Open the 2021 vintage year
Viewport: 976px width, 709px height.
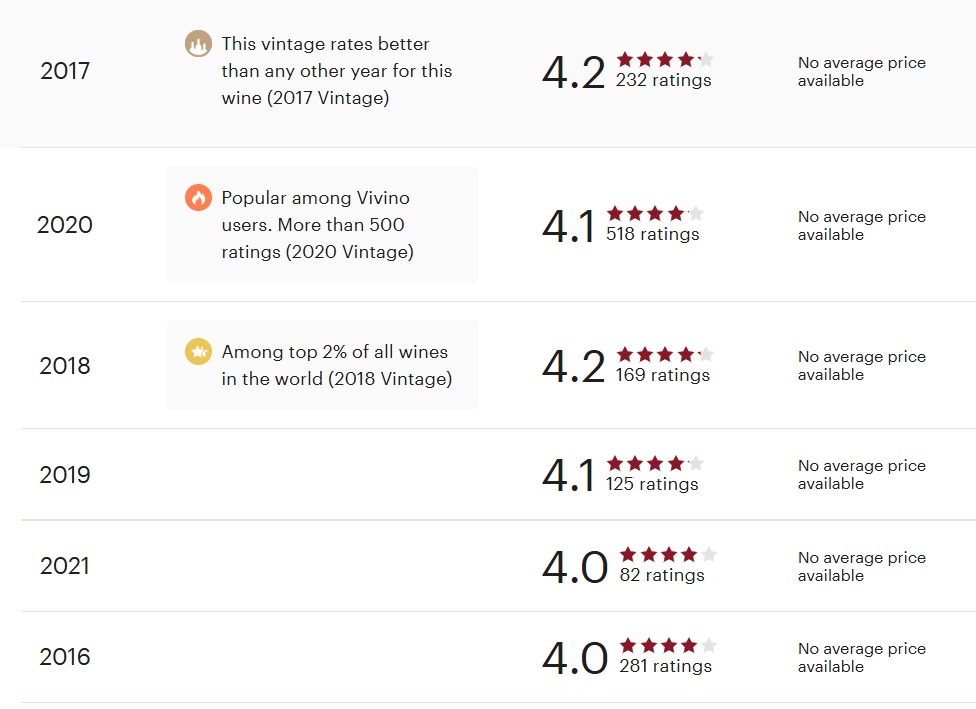[x=65, y=566]
